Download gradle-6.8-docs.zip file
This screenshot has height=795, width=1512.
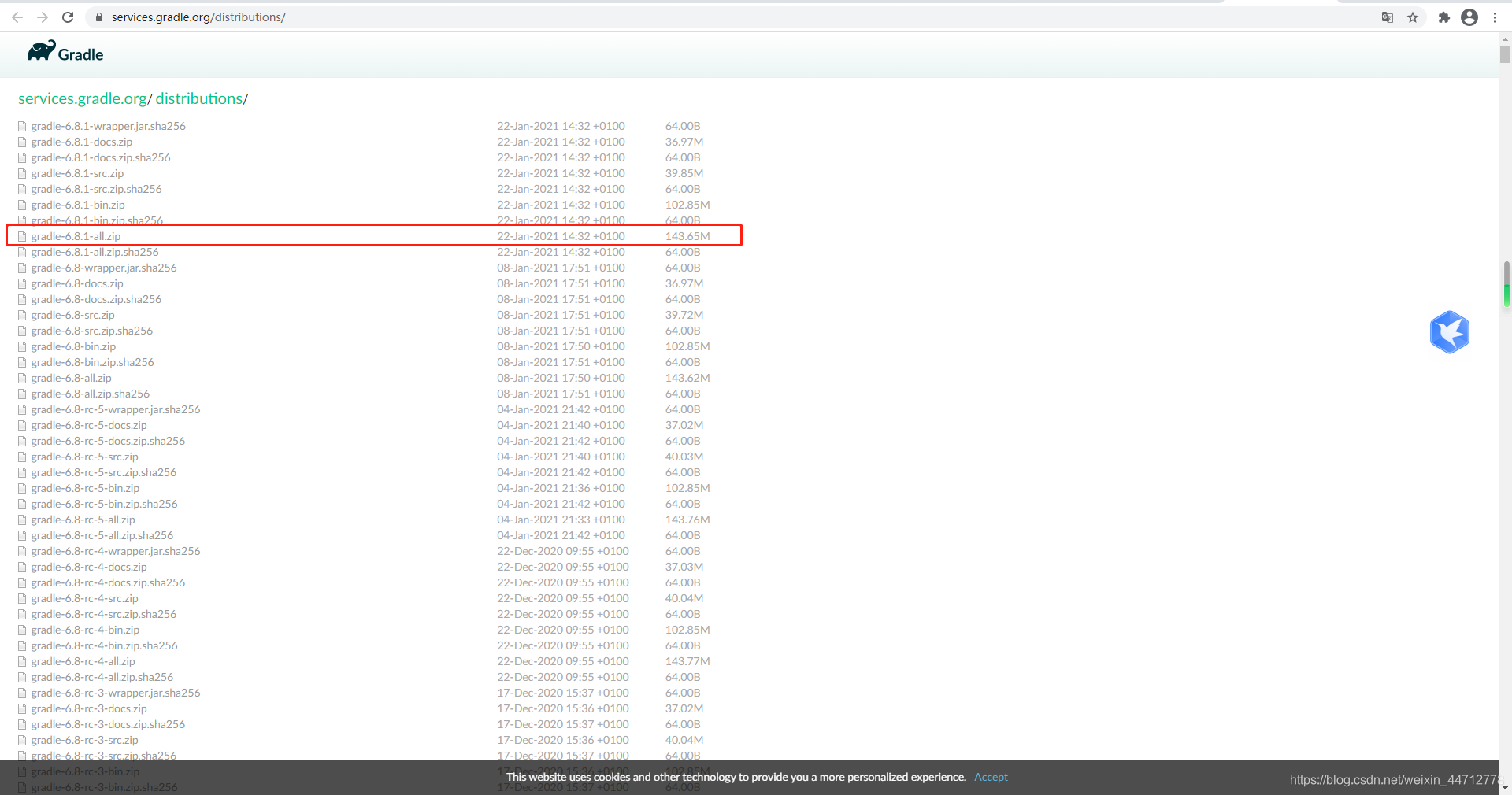[x=77, y=283]
